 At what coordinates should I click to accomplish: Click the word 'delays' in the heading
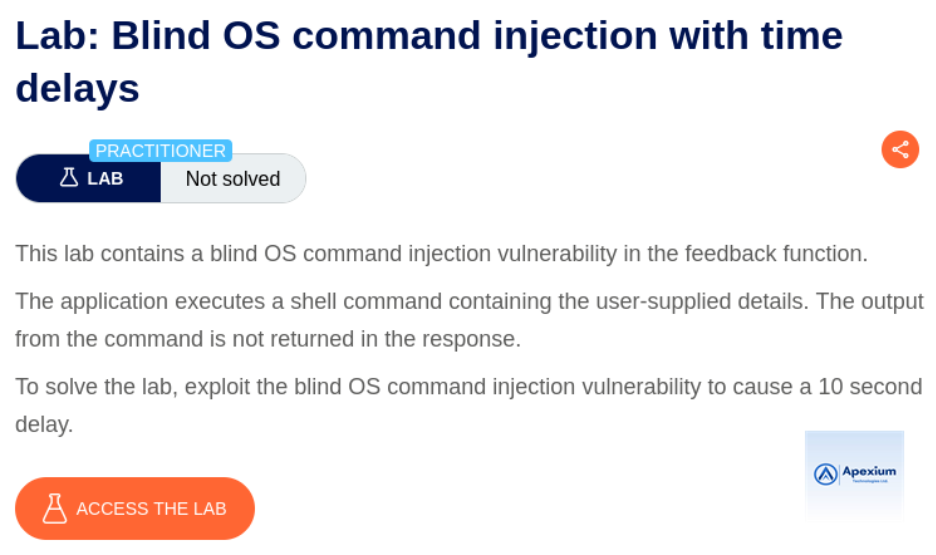(x=77, y=88)
